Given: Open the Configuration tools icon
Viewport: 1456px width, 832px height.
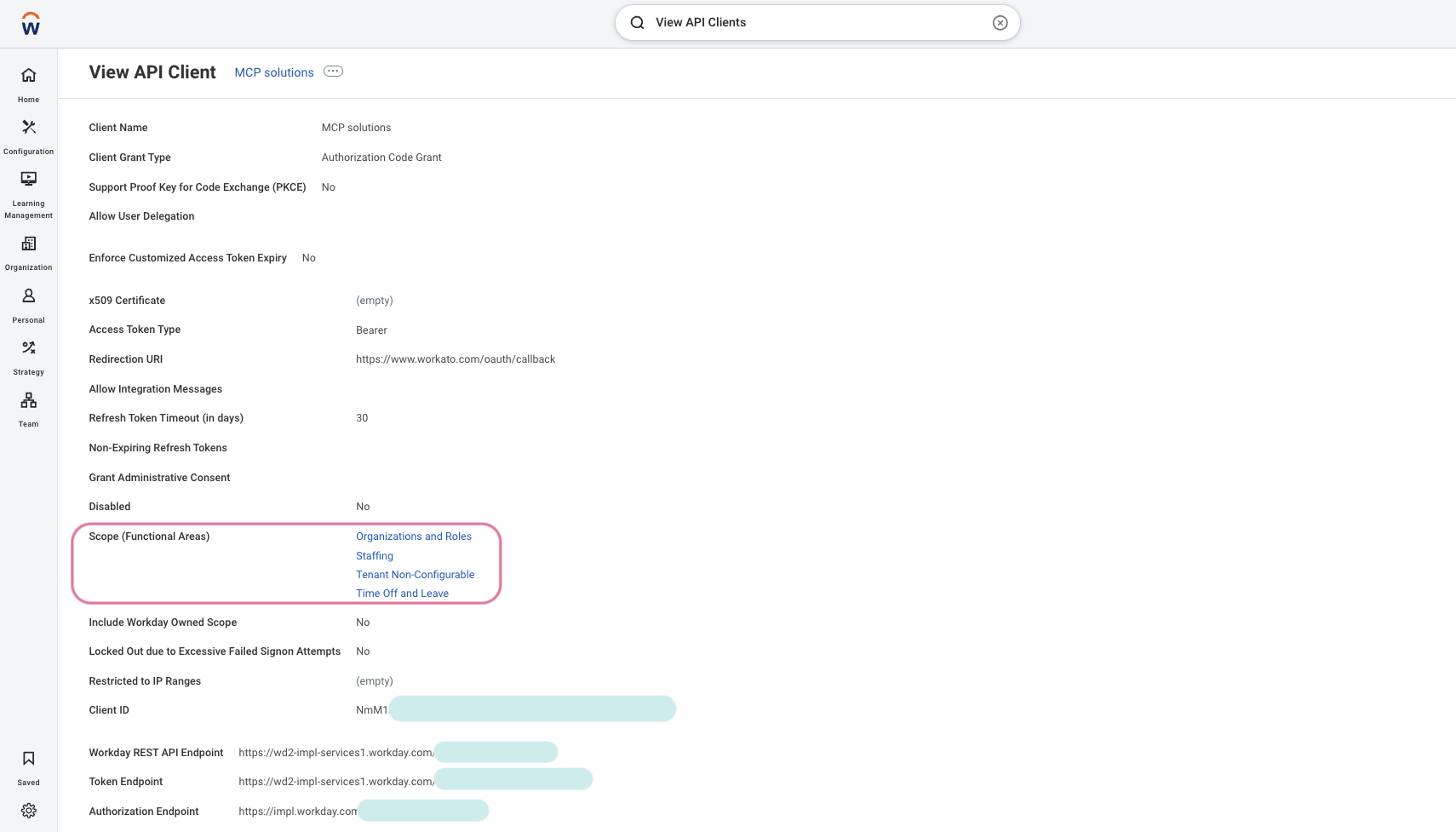Looking at the screenshot, I should [x=29, y=128].
